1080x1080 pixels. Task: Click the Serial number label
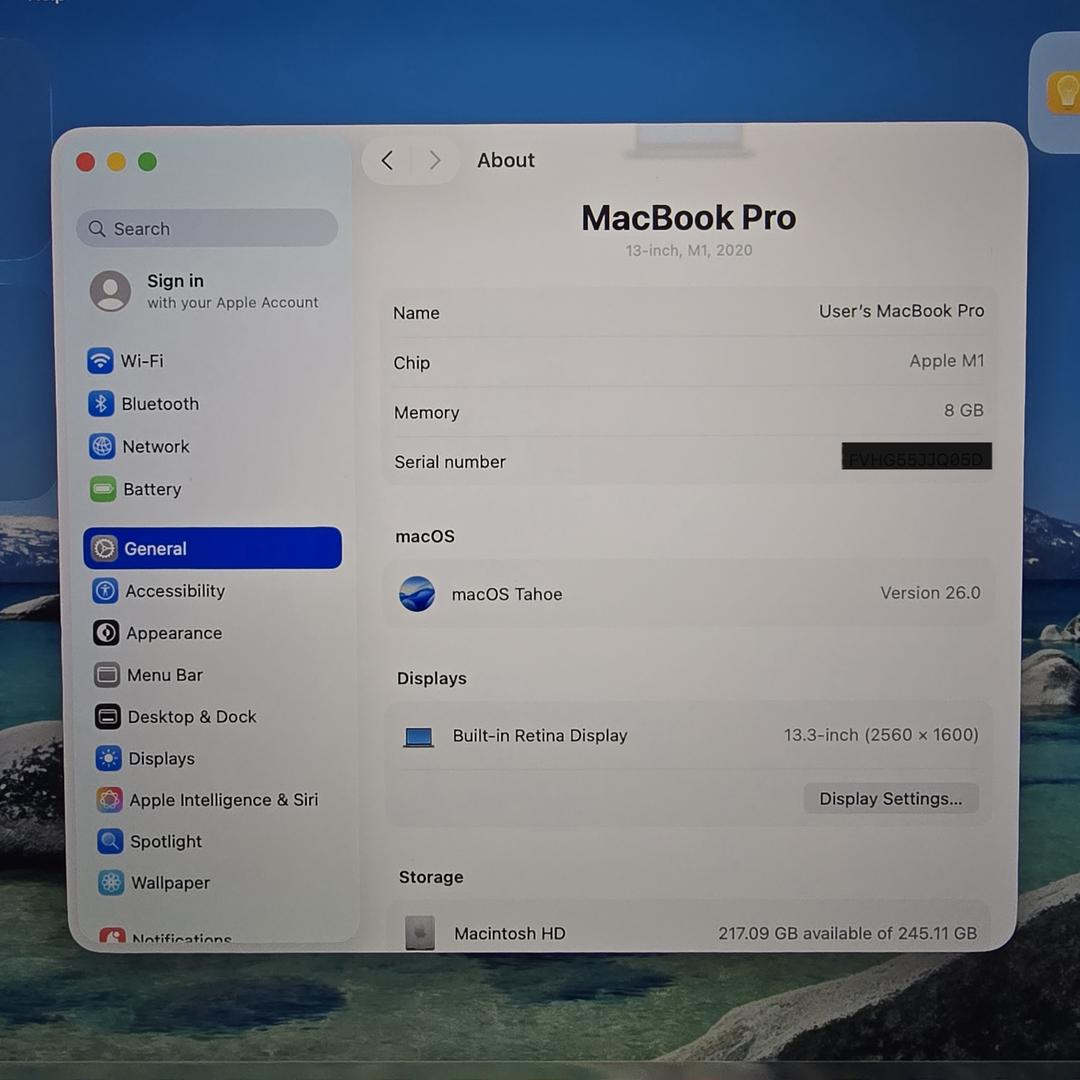tap(450, 461)
